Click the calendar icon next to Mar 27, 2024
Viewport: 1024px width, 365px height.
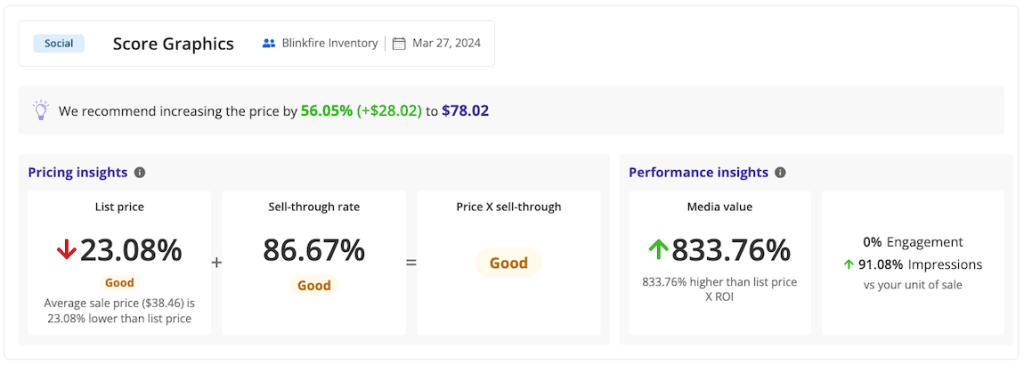[399, 44]
